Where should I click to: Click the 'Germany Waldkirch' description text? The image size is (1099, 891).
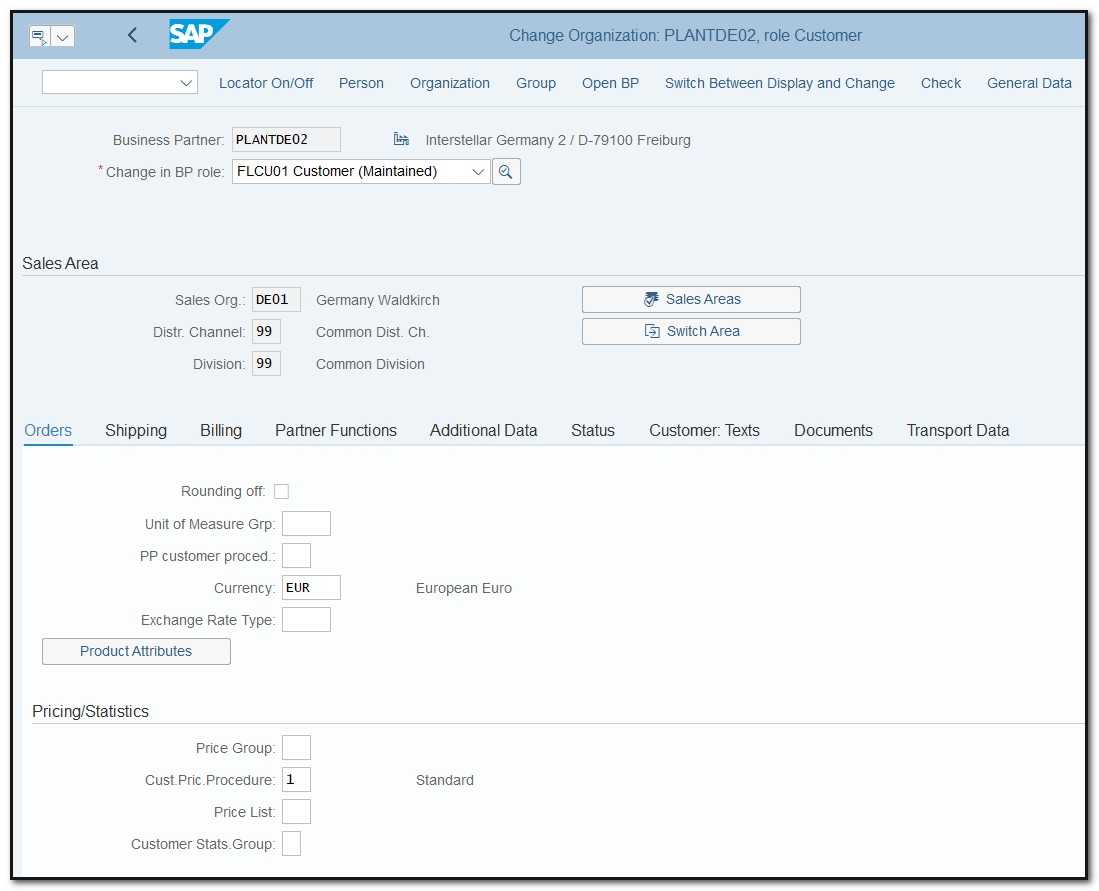[378, 300]
